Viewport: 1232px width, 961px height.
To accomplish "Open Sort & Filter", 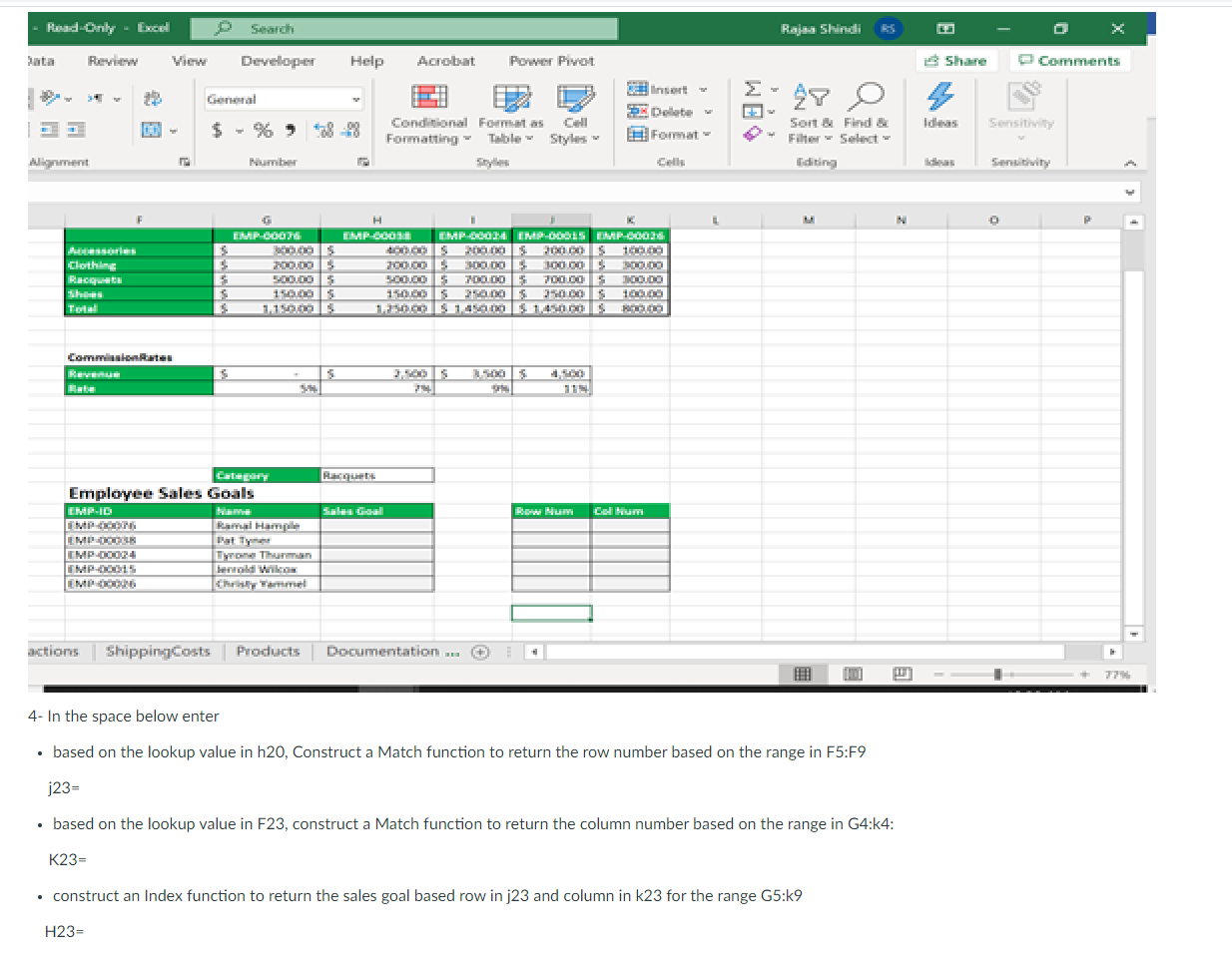I will (x=811, y=114).
